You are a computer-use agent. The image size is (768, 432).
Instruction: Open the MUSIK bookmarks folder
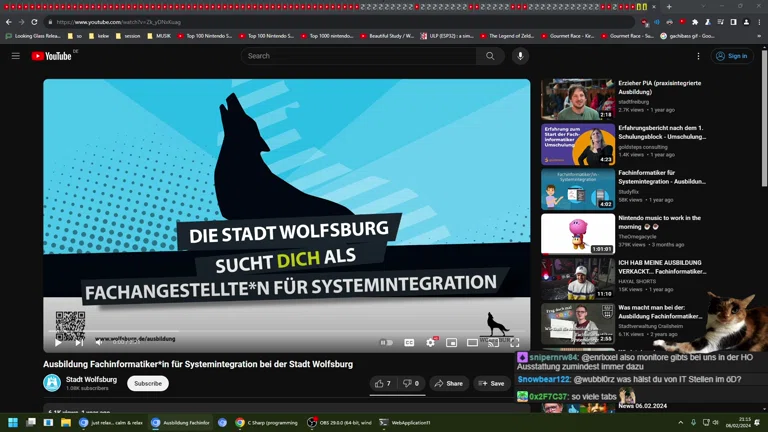pyautogui.click(x=159, y=36)
